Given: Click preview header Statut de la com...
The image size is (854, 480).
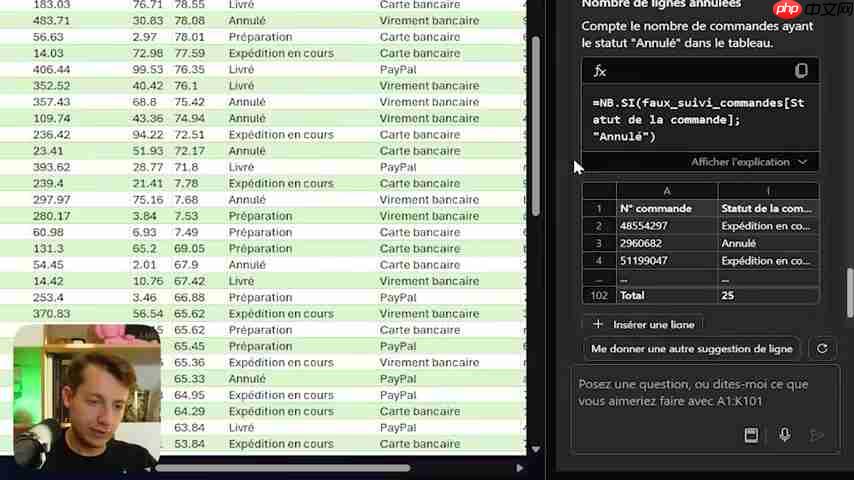Looking at the screenshot, I should pos(767,209).
